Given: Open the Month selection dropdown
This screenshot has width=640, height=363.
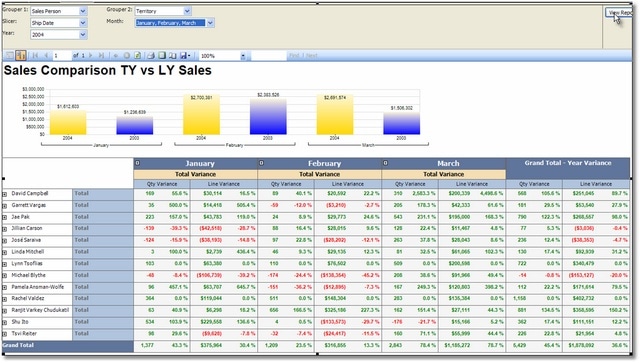Looking at the screenshot, I should [x=210, y=23].
